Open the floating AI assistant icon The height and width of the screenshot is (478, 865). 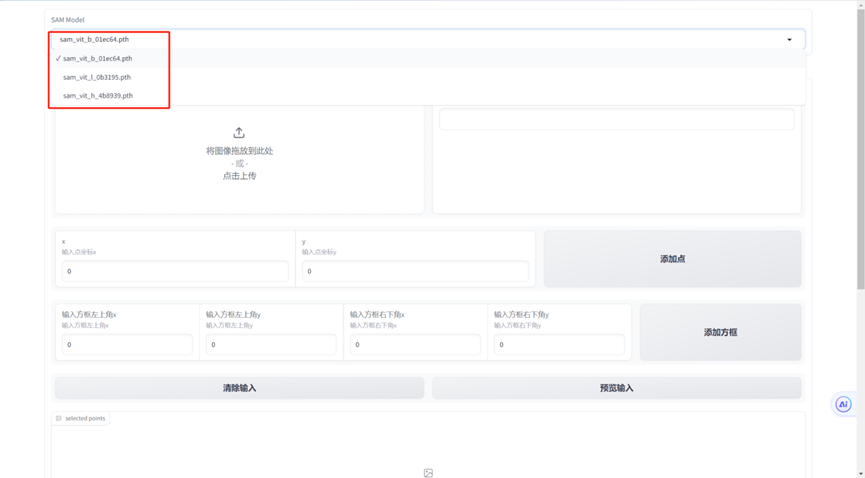click(x=843, y=405)
